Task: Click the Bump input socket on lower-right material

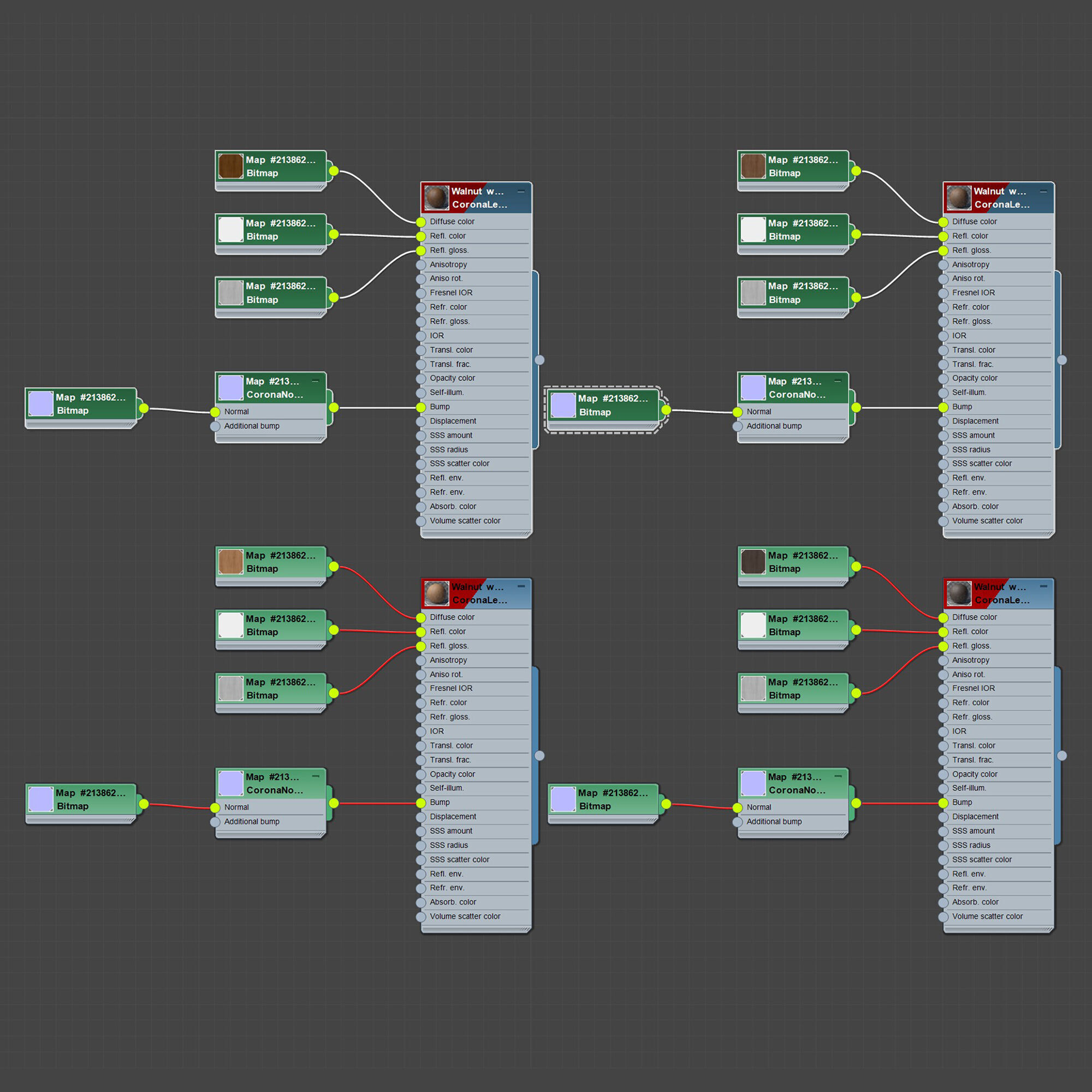Action: point(943,803)
